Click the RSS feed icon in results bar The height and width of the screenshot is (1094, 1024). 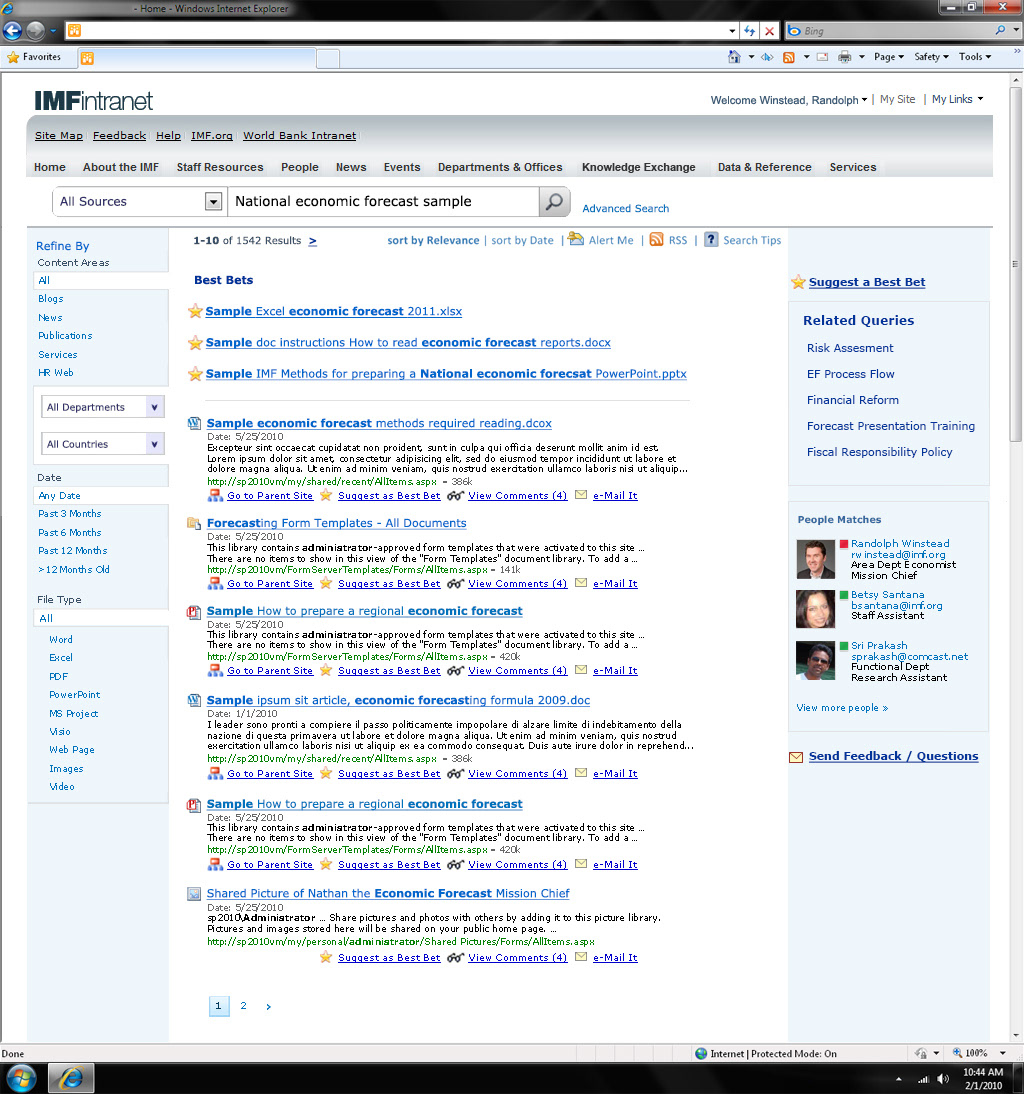[x=656, y=239]
